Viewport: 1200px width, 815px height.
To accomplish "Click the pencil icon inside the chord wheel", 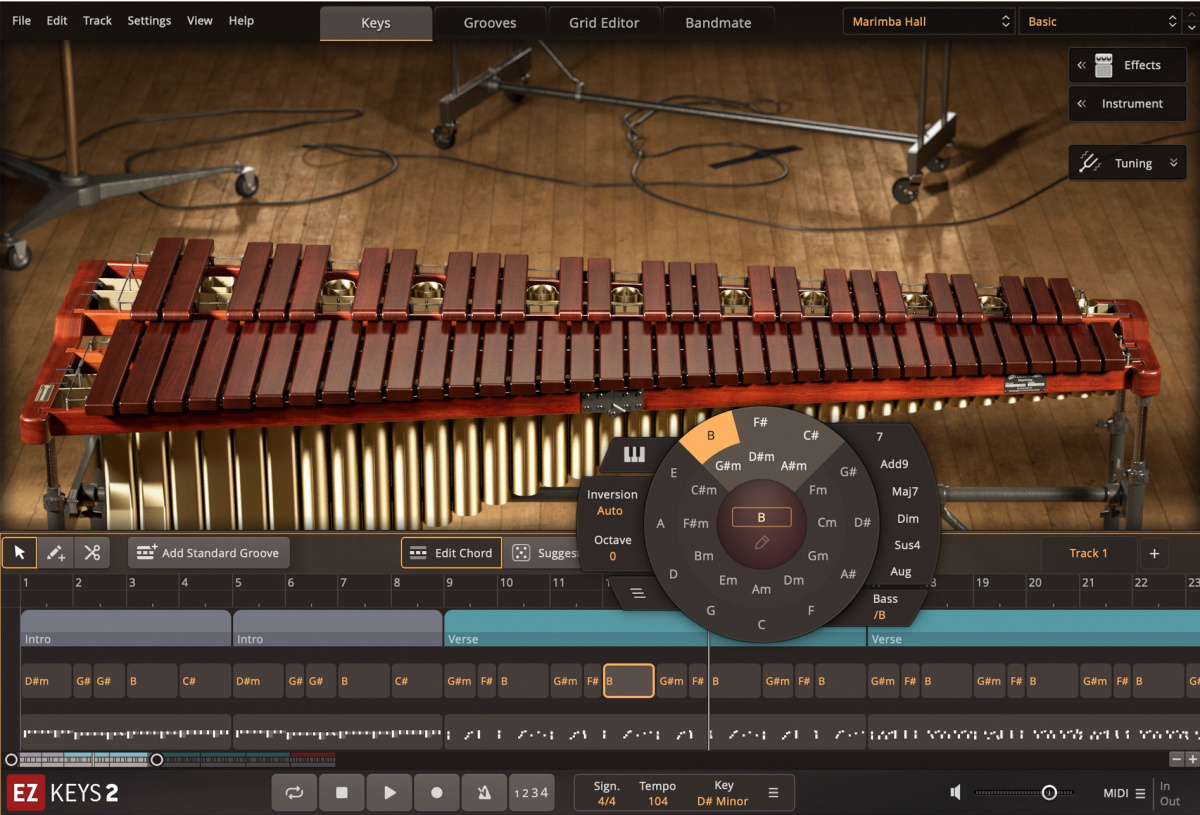I will coord(761,542).
